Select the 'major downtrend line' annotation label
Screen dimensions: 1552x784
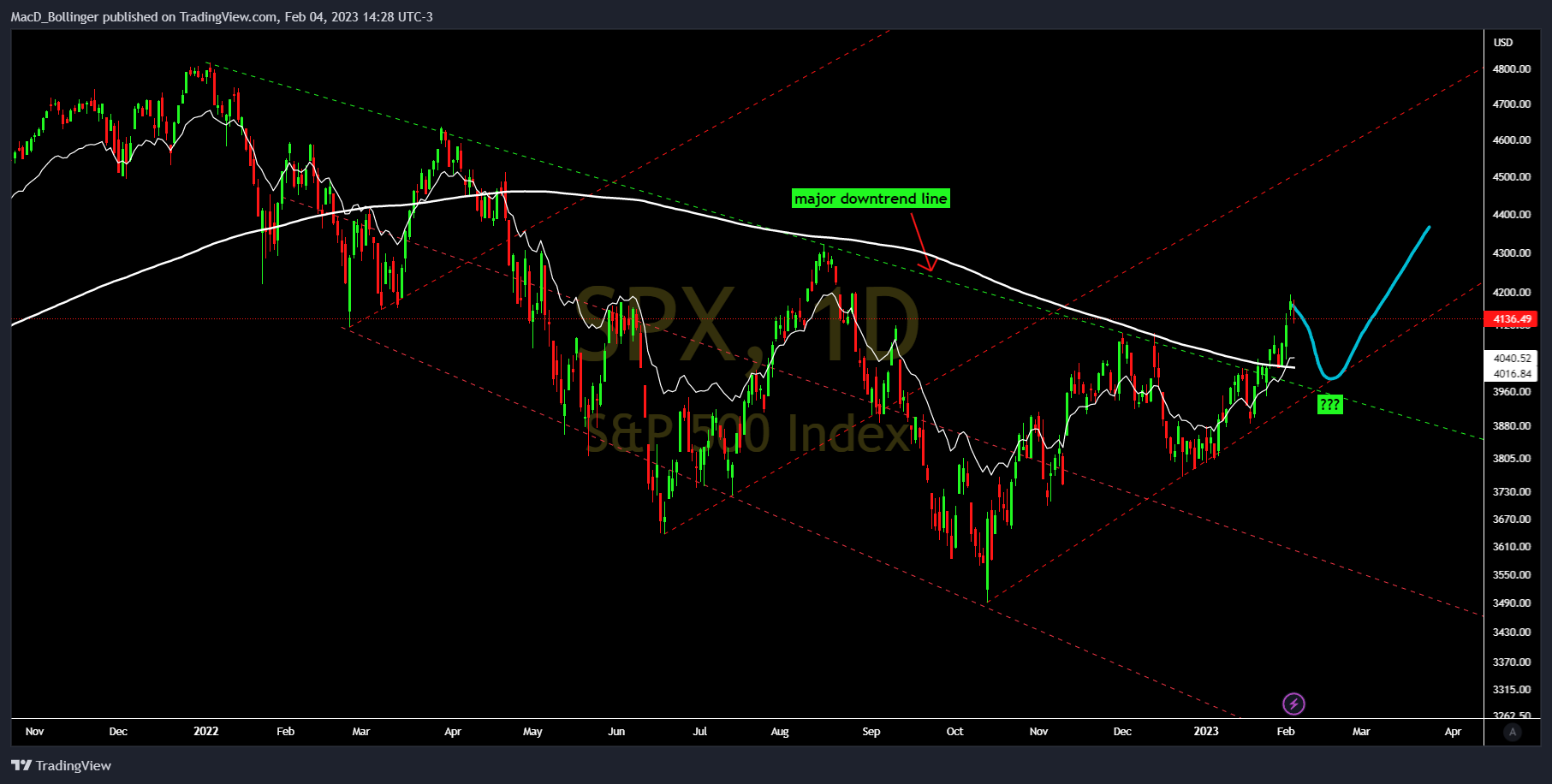pos(871,199)
